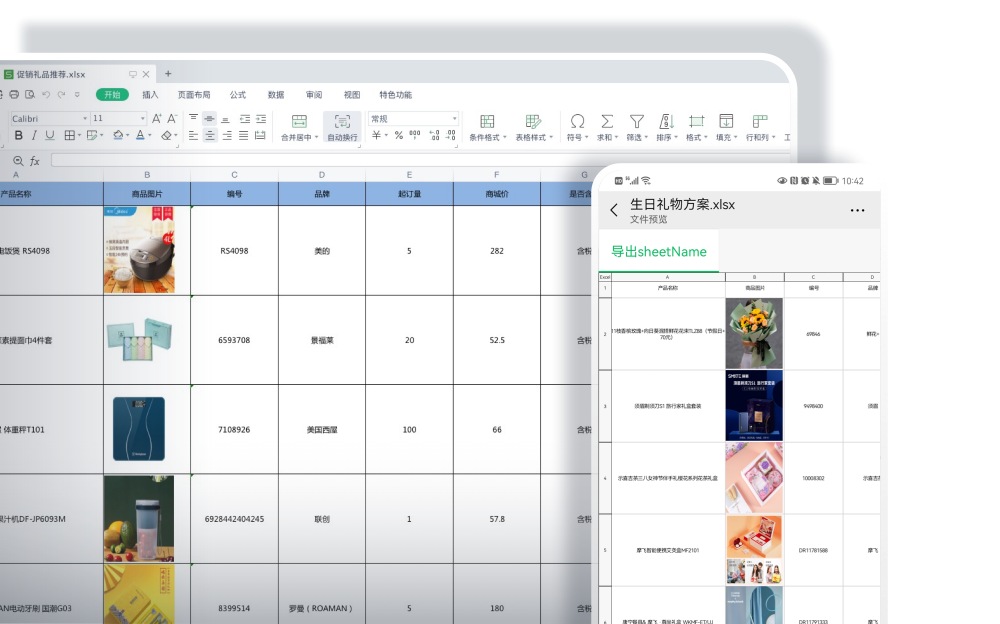Toggle Align Left for cells
This screenshot has width=1000, height=624.
(193, 135)
